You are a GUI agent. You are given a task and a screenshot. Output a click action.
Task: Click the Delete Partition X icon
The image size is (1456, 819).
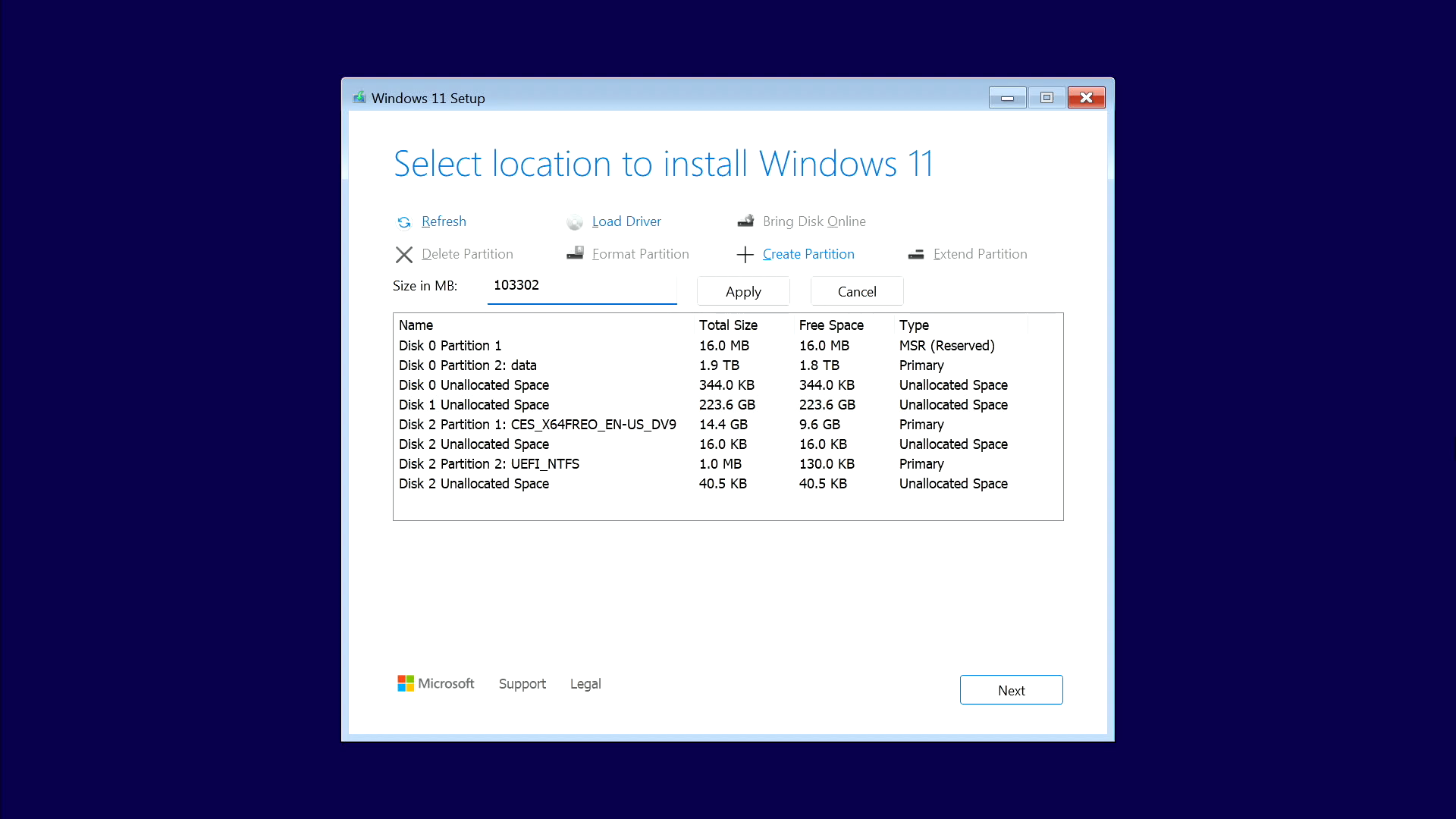[x=404, y=255]
